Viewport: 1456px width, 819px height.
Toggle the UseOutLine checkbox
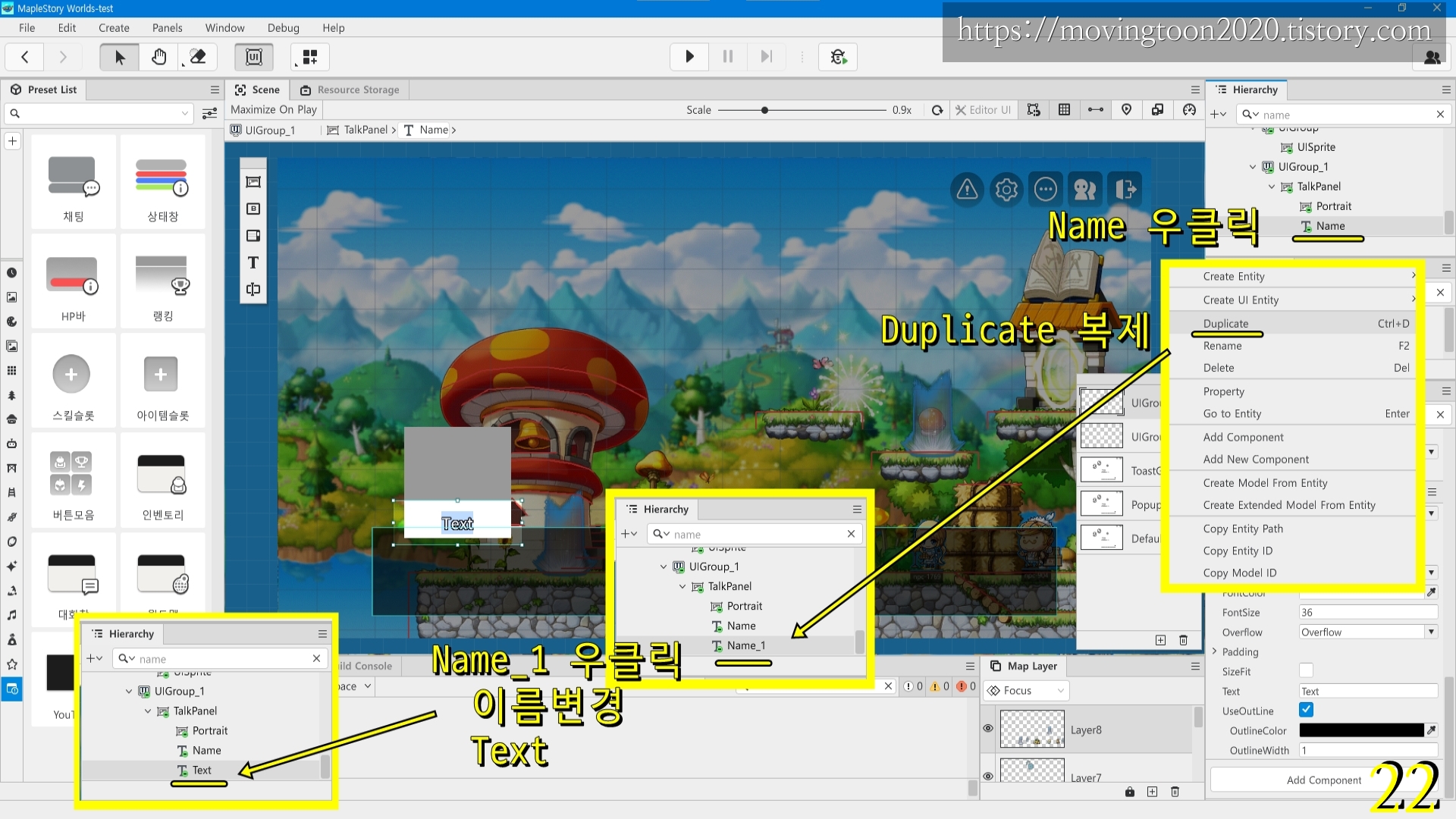pos(1306,710)
